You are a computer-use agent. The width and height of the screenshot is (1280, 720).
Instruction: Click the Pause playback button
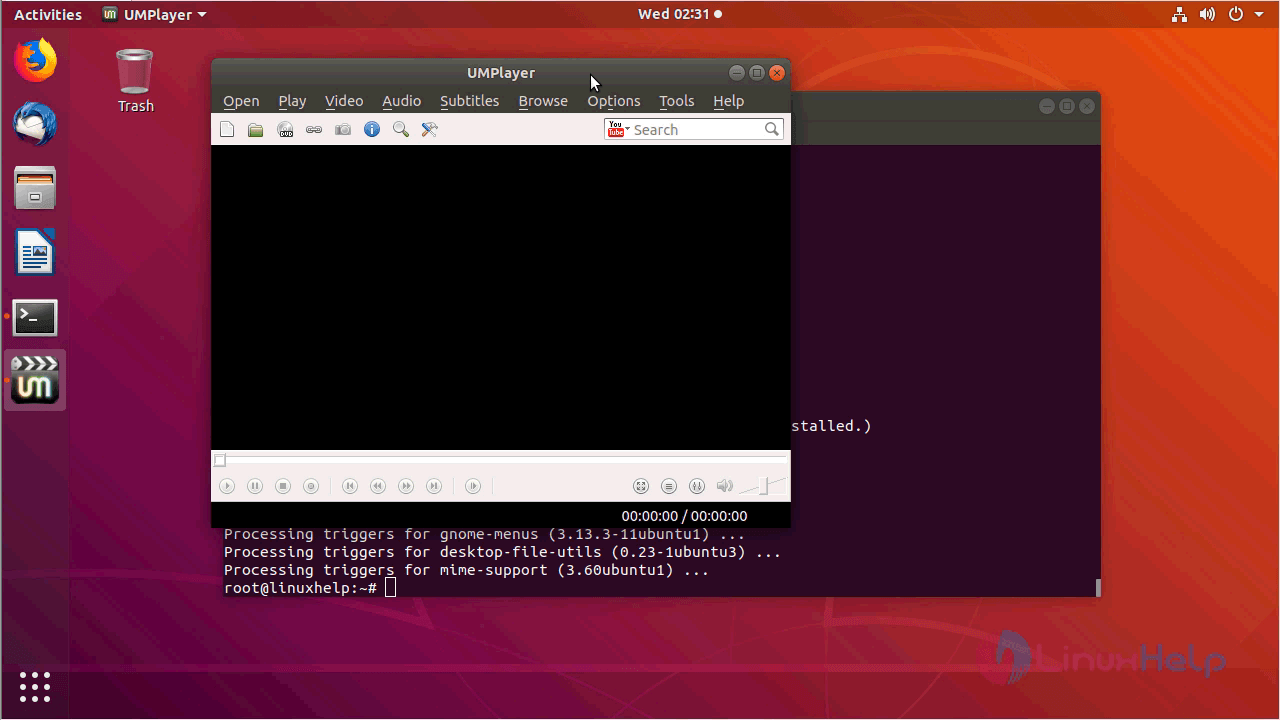[255, 486]
